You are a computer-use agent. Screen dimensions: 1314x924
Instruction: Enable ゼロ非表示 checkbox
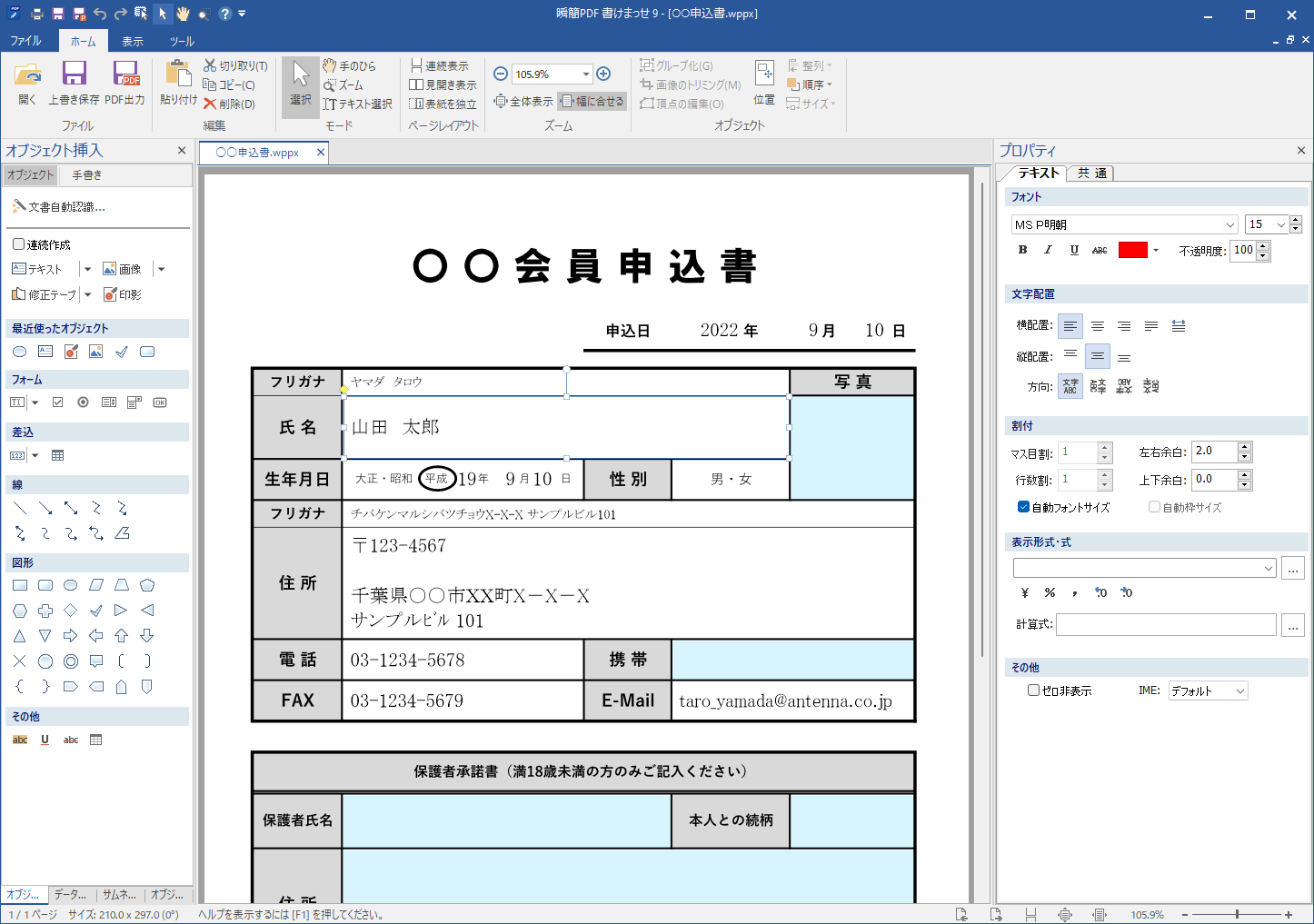[1033, 691]
